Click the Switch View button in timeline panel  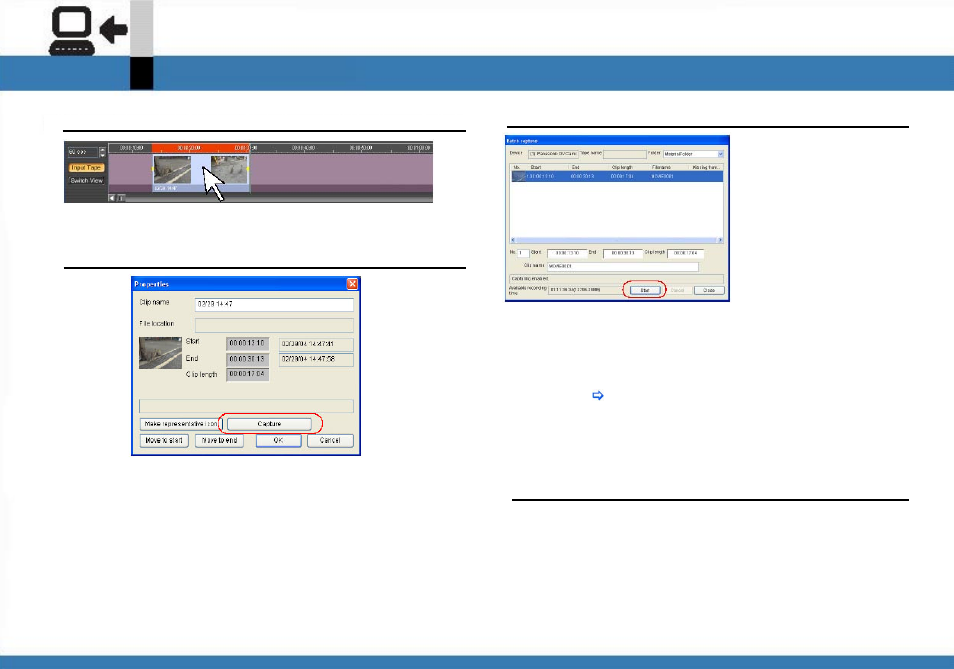pyautogui.click(x=86, y=181)
